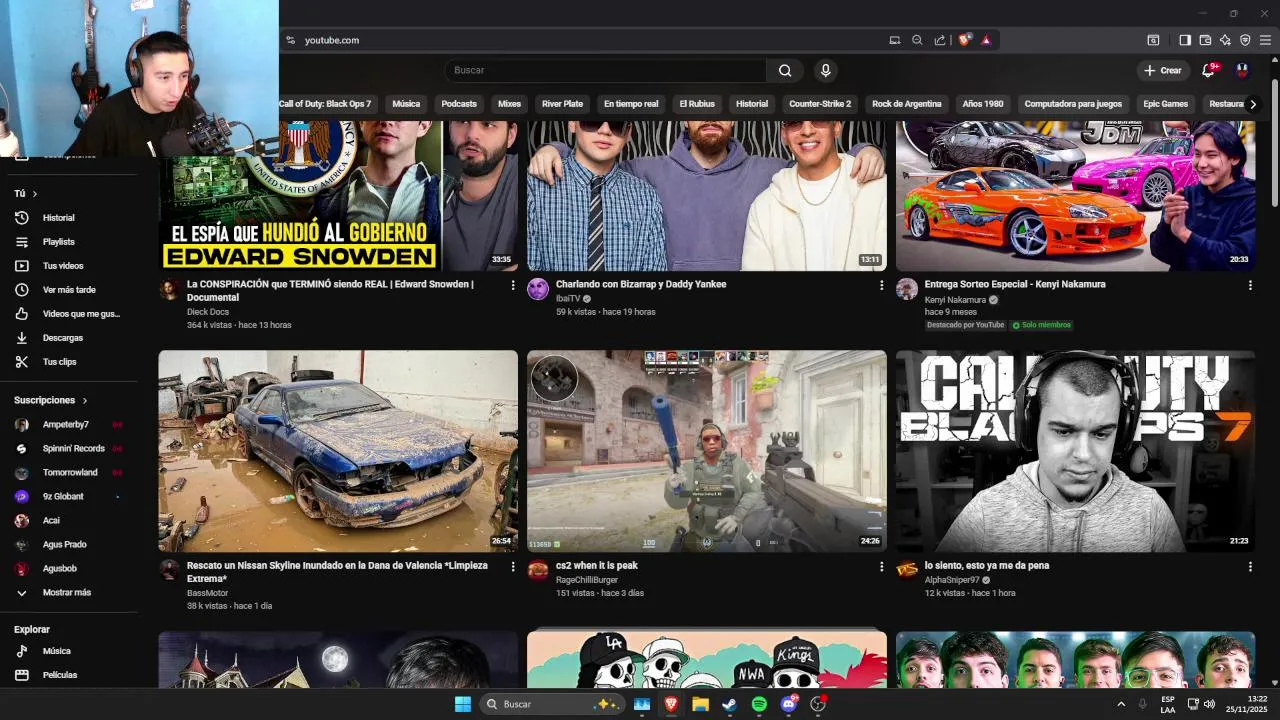Image resolution: width=1280 pixels, height=720 pixels.
Task: Click the YouTube Buscar search field
Action: click(605, 70)
